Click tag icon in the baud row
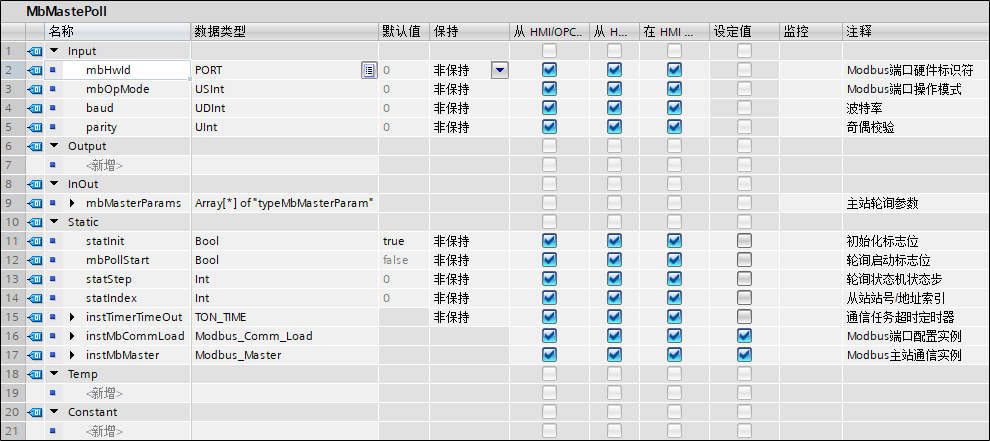 [35, 108]
